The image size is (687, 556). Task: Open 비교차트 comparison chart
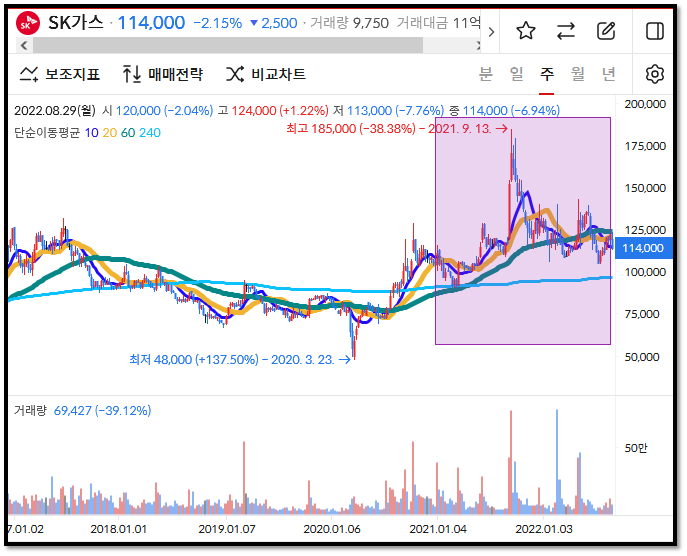pos(266,74)
